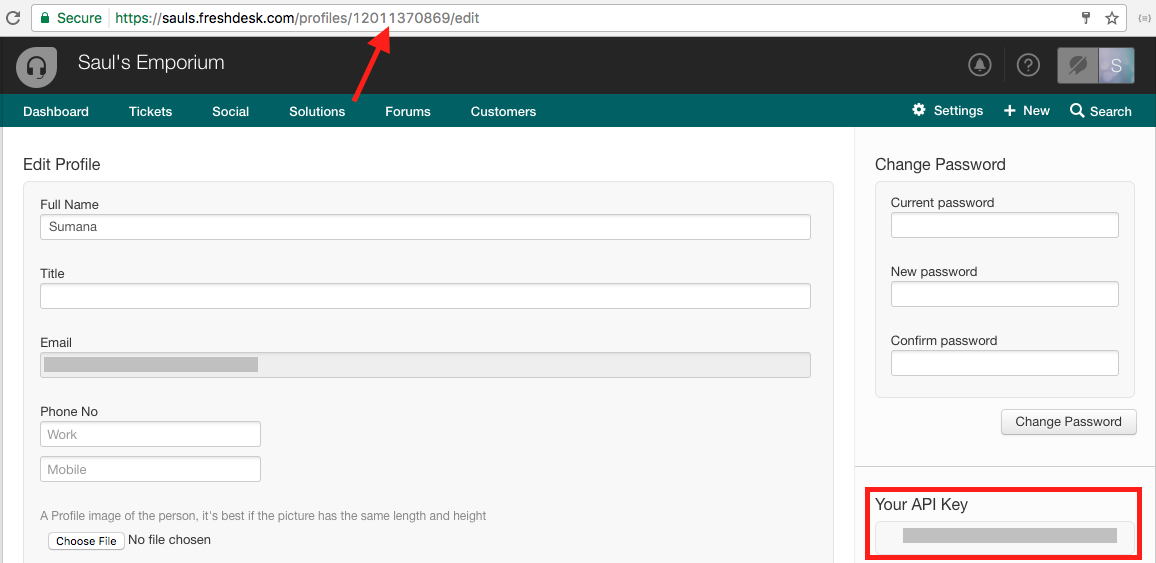The width and height of the screenshot is (1156, 563).
Task: Click the "Edit Profile" heading
Action: [62, 164]
